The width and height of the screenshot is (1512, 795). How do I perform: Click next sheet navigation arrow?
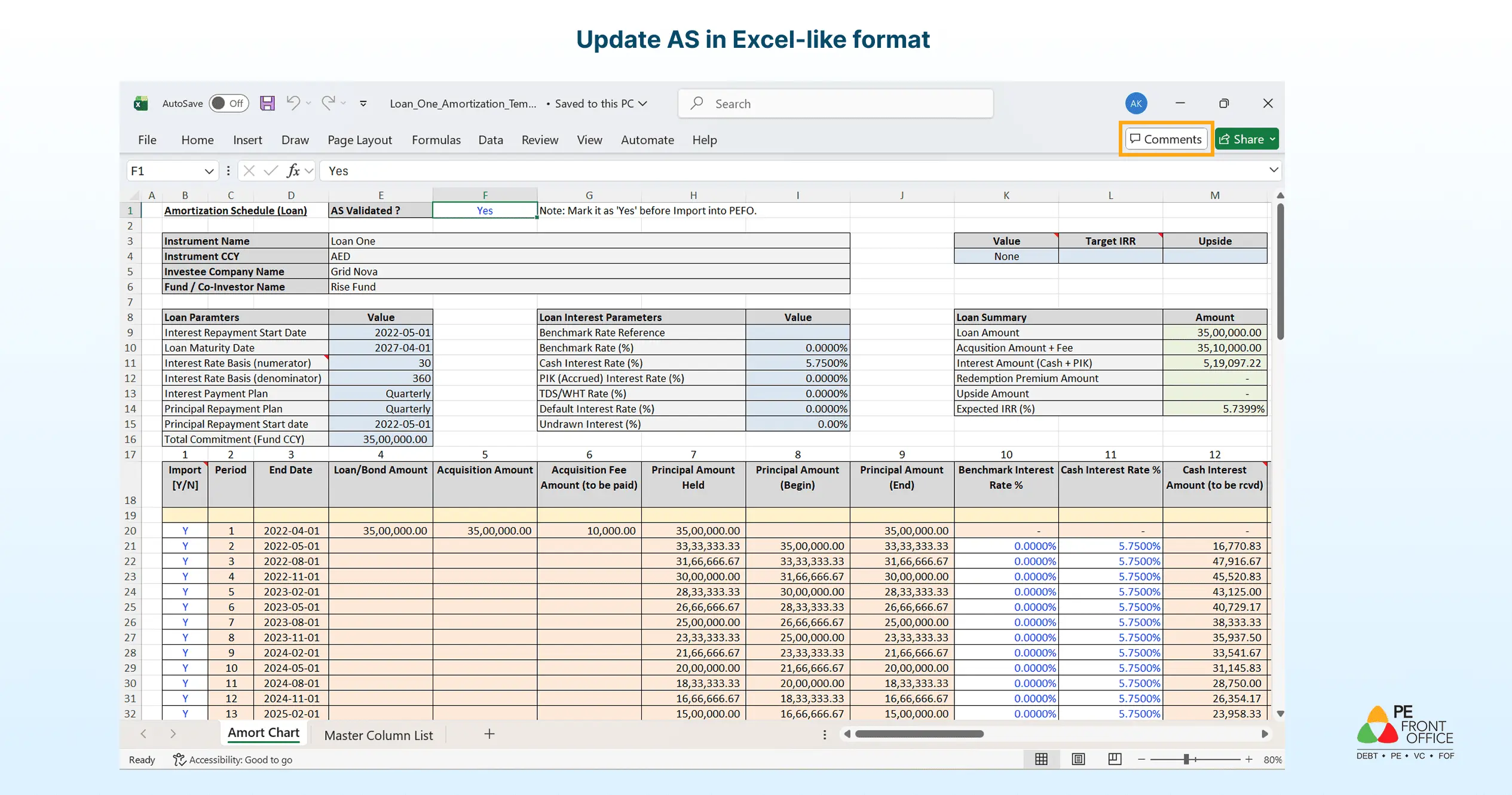point(173,734)
